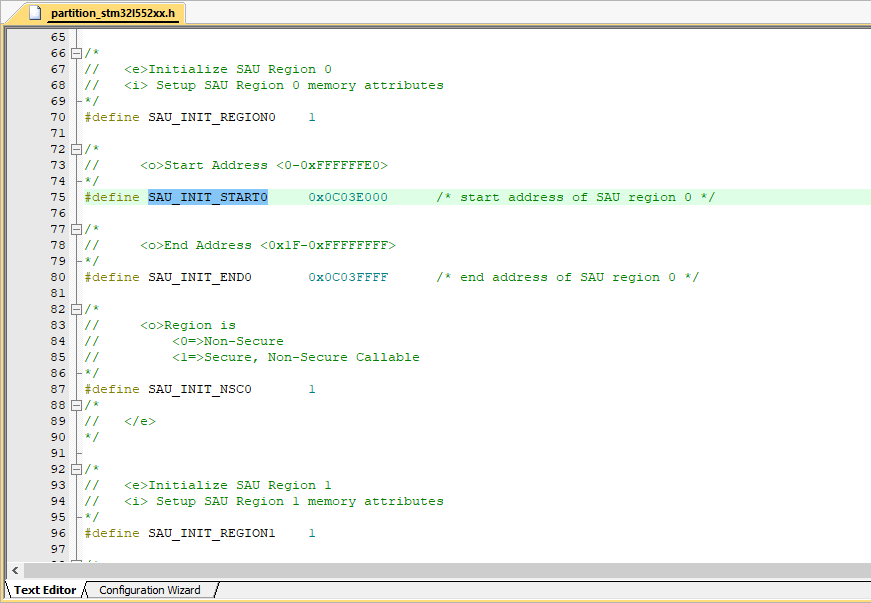The image size is (871, 603).
Task: Click the value 0x0C03E000
Action: click(348, 197)
